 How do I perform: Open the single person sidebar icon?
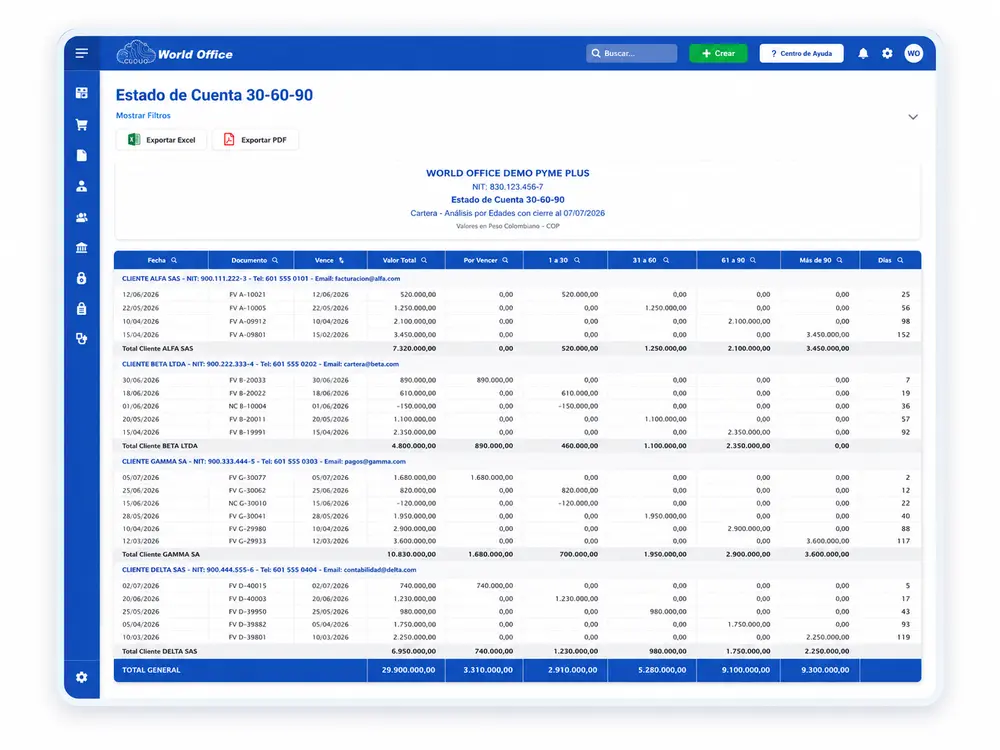tap(82, 186)
